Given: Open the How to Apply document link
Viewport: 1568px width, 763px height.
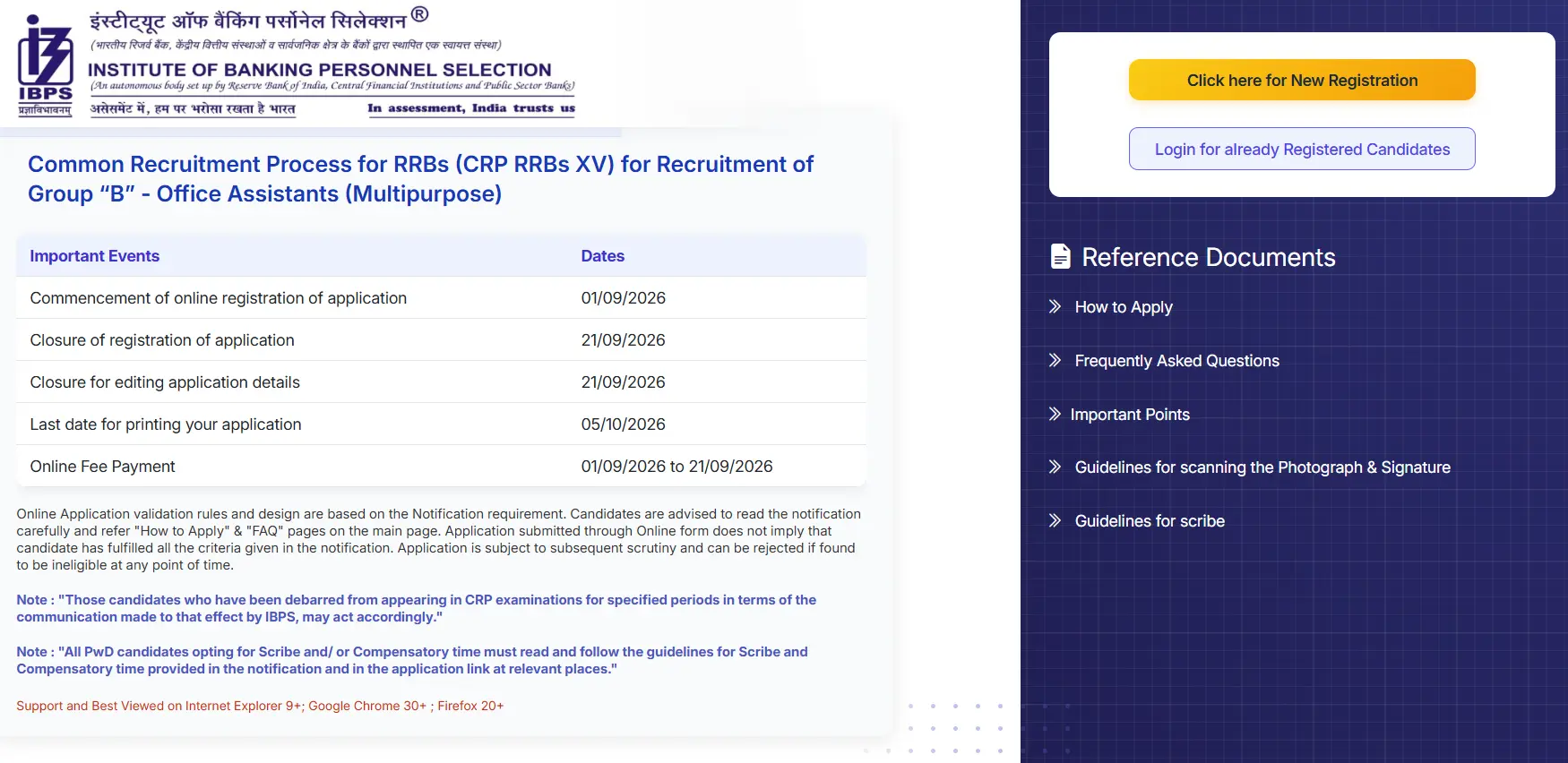Looking at the screenshot, I should click(1124, 307).
